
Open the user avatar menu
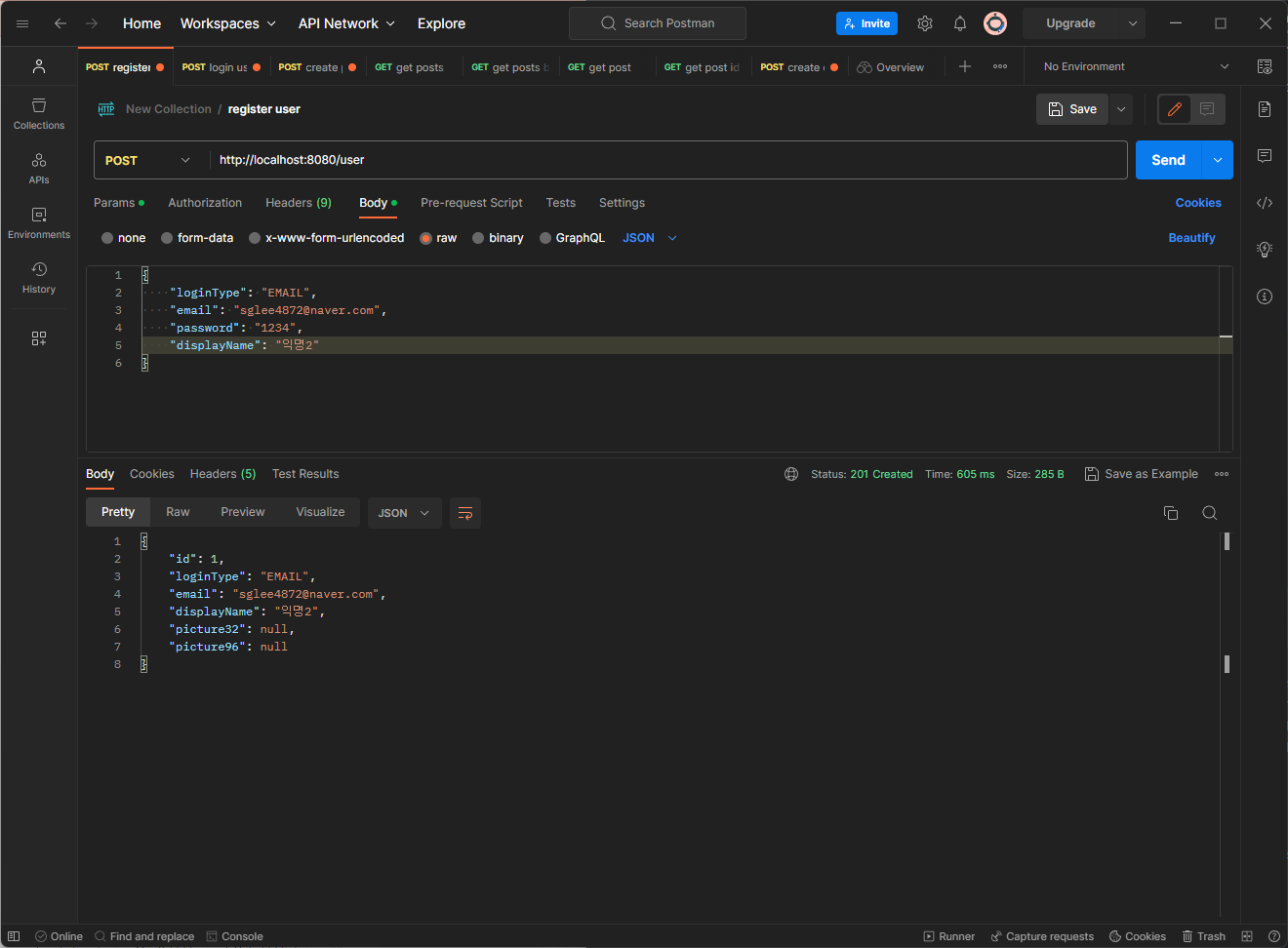pyautogui.click(x=995, y=23)
